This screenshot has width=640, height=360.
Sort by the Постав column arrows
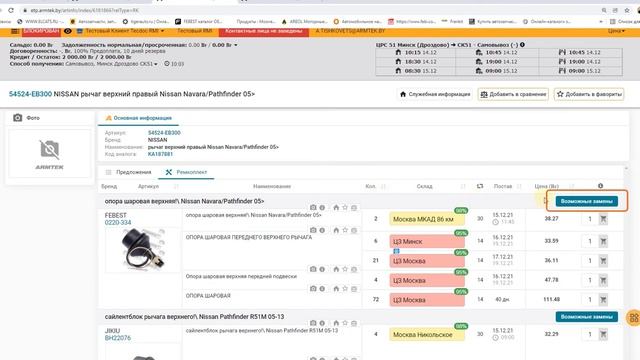pyautogui.click(x=519, y=187)
